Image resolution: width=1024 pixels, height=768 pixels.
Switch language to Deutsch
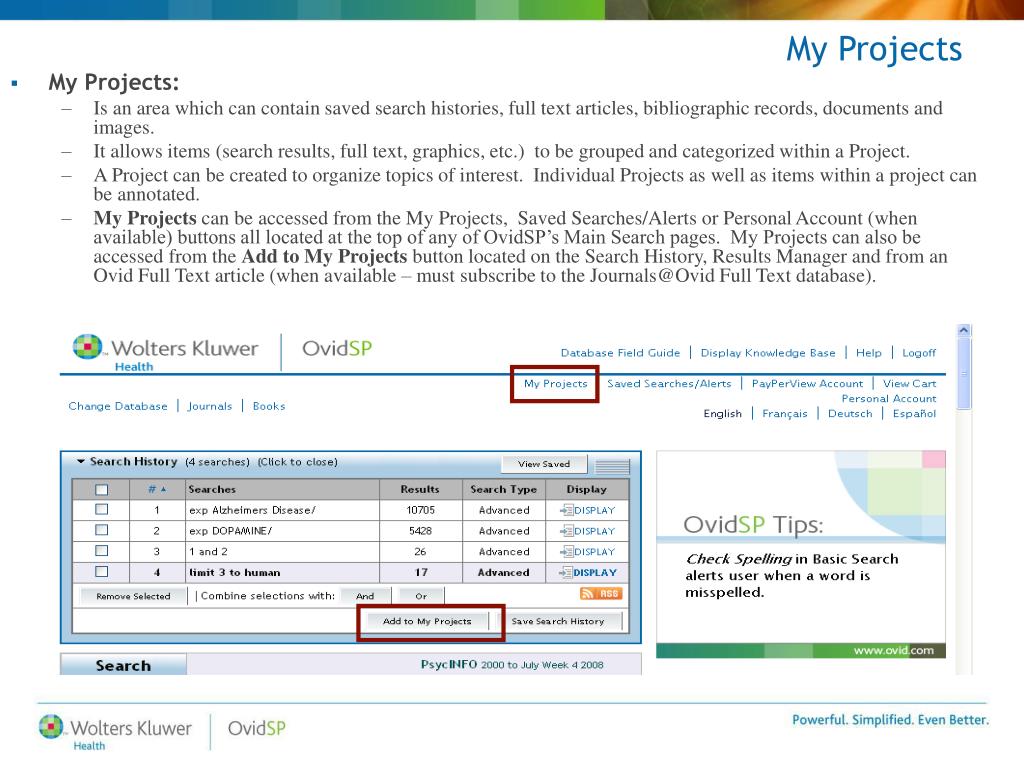pyautogui.click(x=850, y=413)
